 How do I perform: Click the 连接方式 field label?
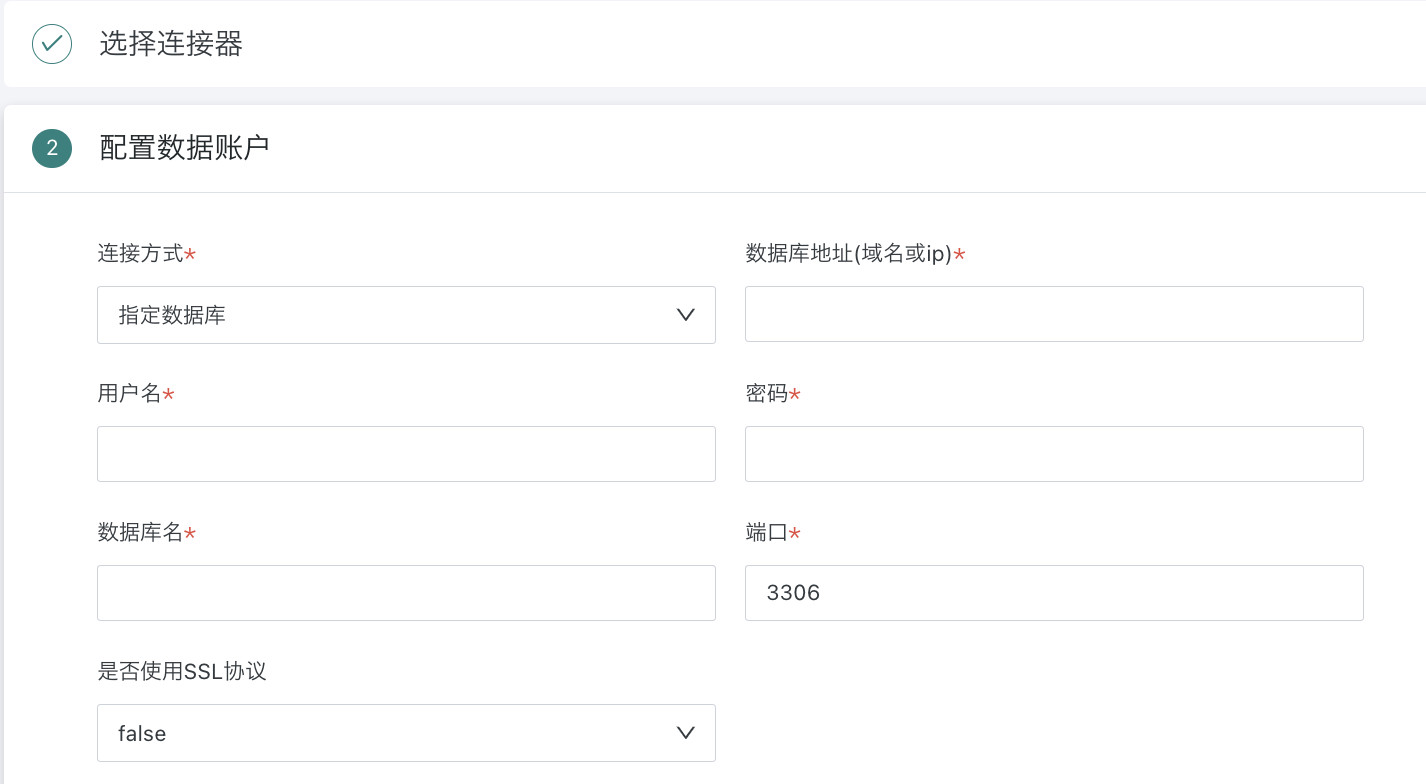[x=140, y=254]
